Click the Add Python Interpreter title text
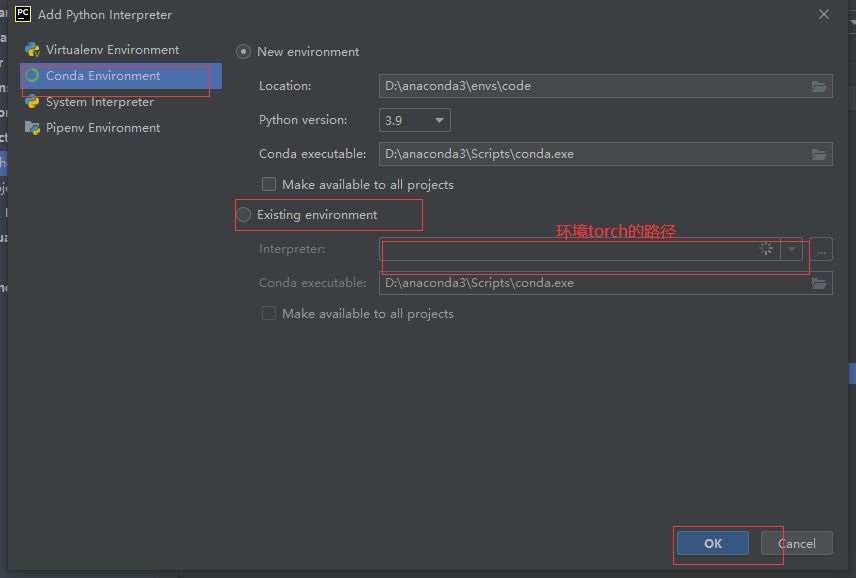Image resolution: width=856 pixels, height=578 pixels. [105, 15]
